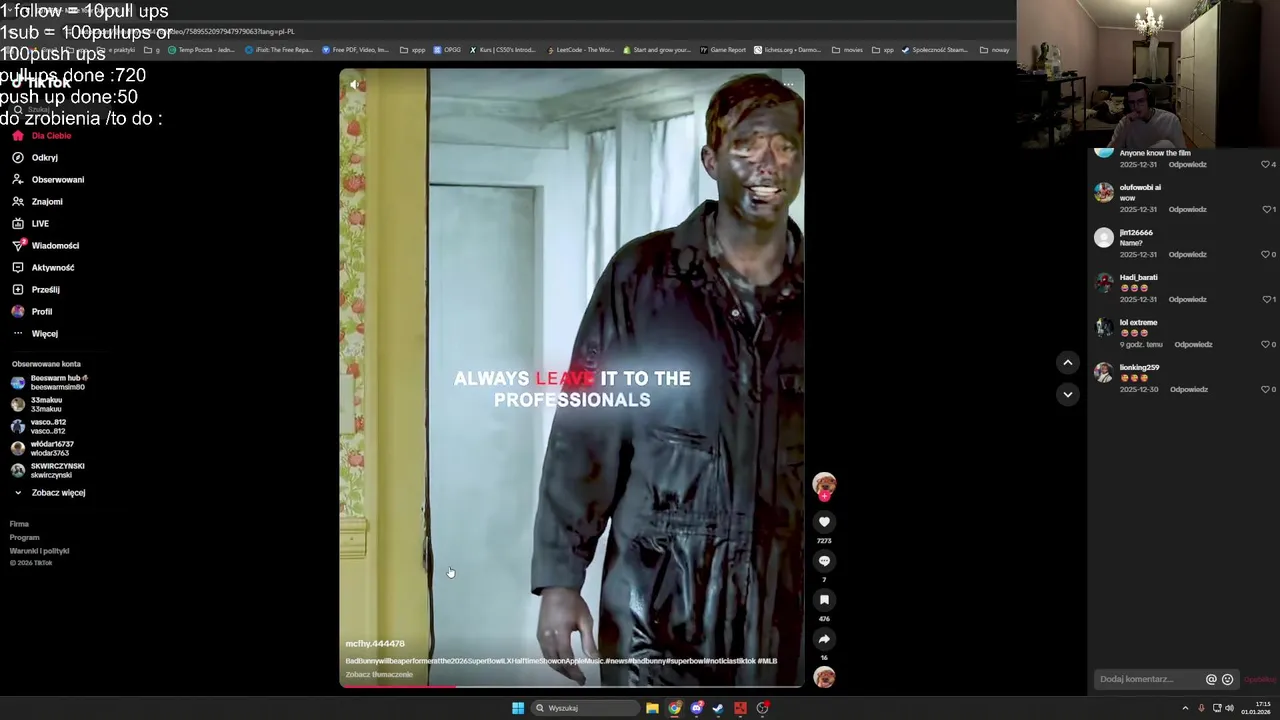Open the 'noway' bookmark folder
The height and width of the screenshot is (720, 1280).
(995, 50)
